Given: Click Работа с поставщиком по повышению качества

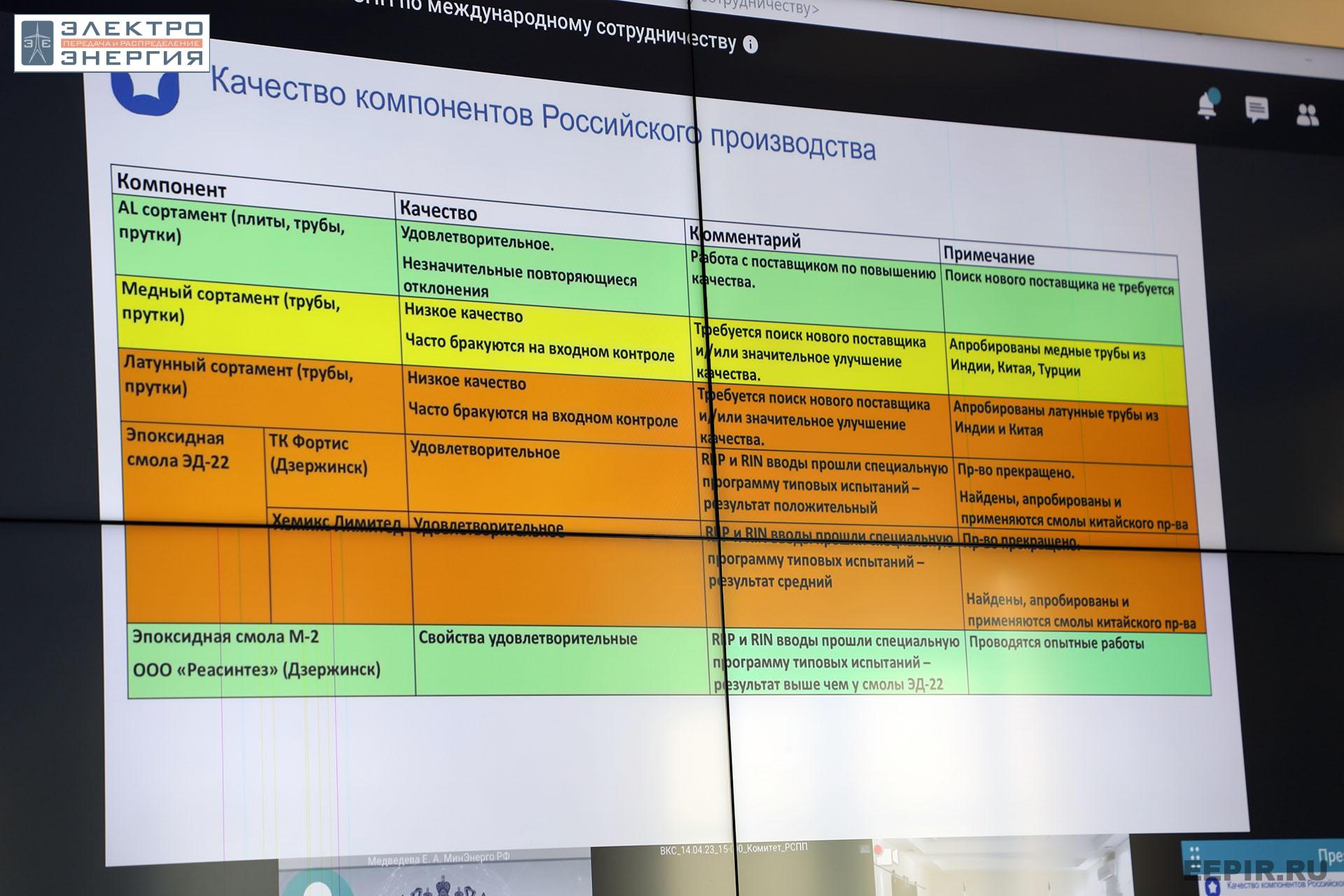Looking at the screenshot, I should 813,271.
